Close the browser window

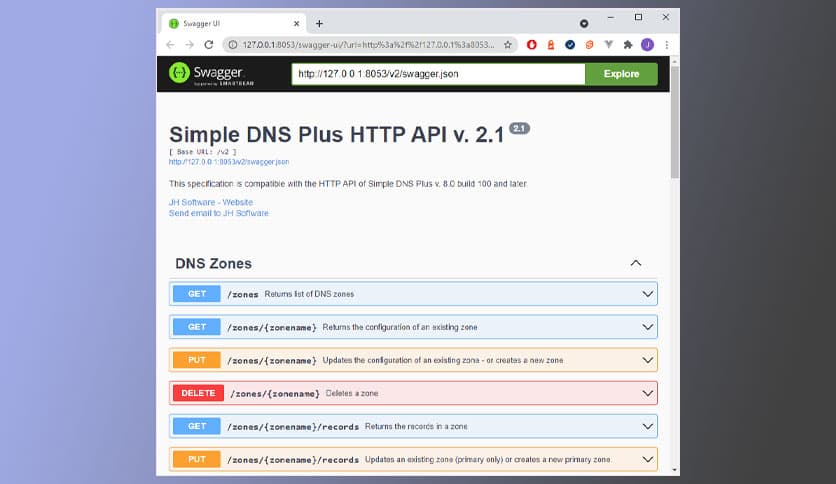point(666,17)
